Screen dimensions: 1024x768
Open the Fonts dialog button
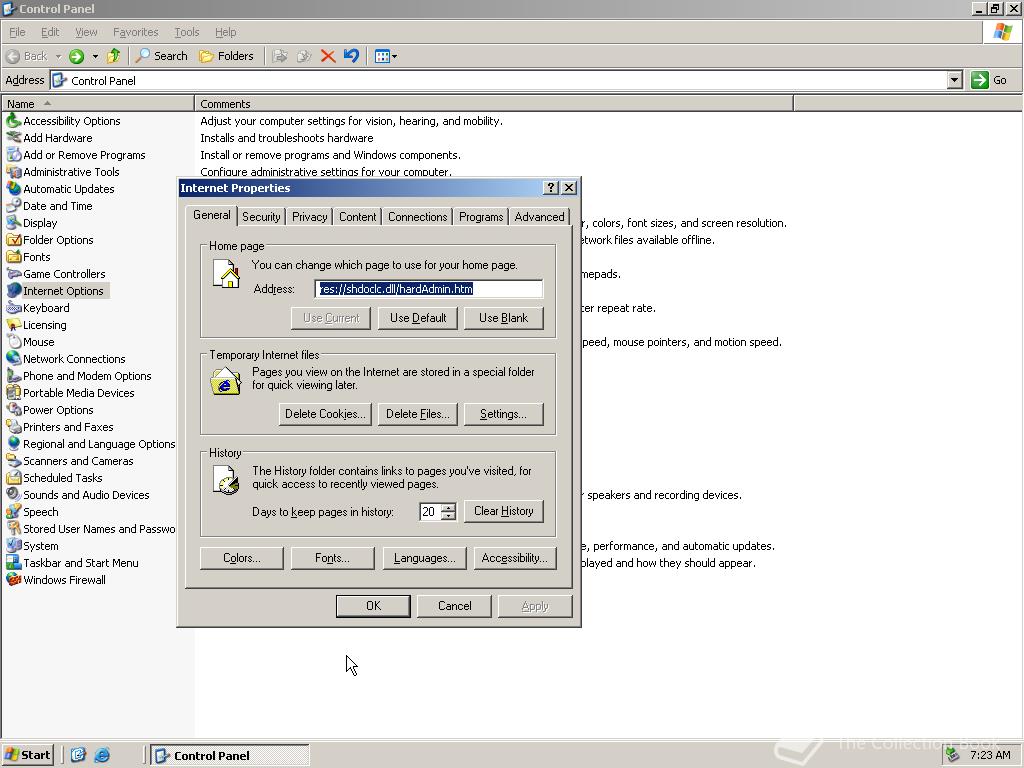coord(332,558)
